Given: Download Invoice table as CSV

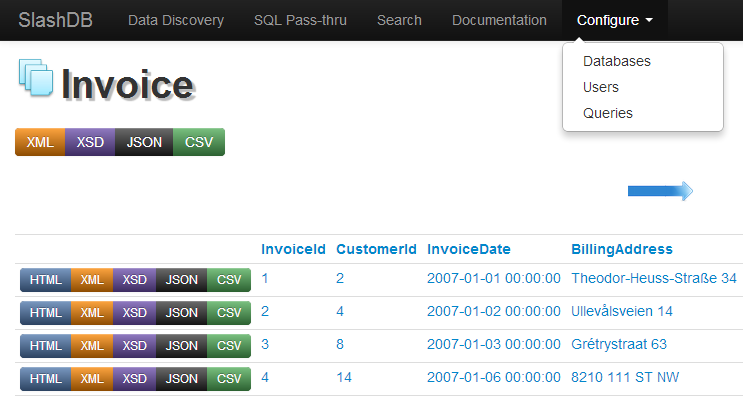Looking at the screenshot, I should click(x=199, y=142).
